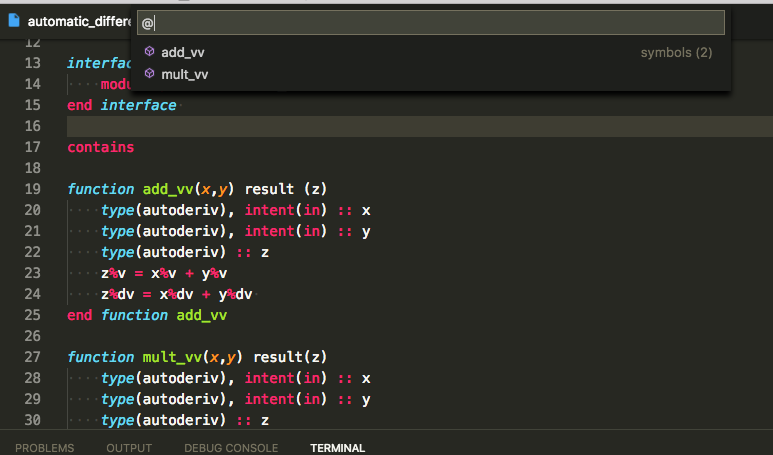Click end function add_vv line
773x455 pixels.
(x=147, y=315)
